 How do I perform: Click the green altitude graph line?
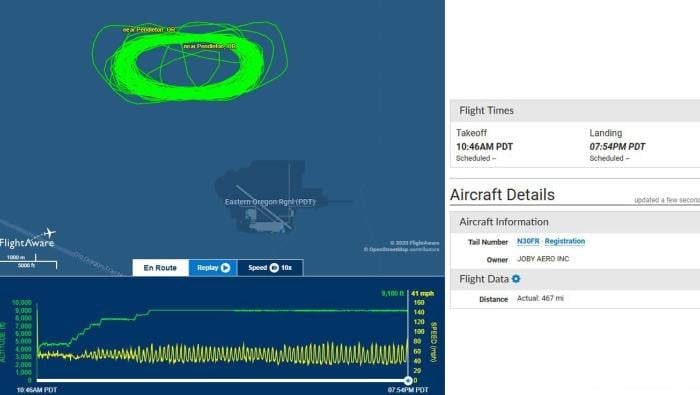click(x=277, y=310)
